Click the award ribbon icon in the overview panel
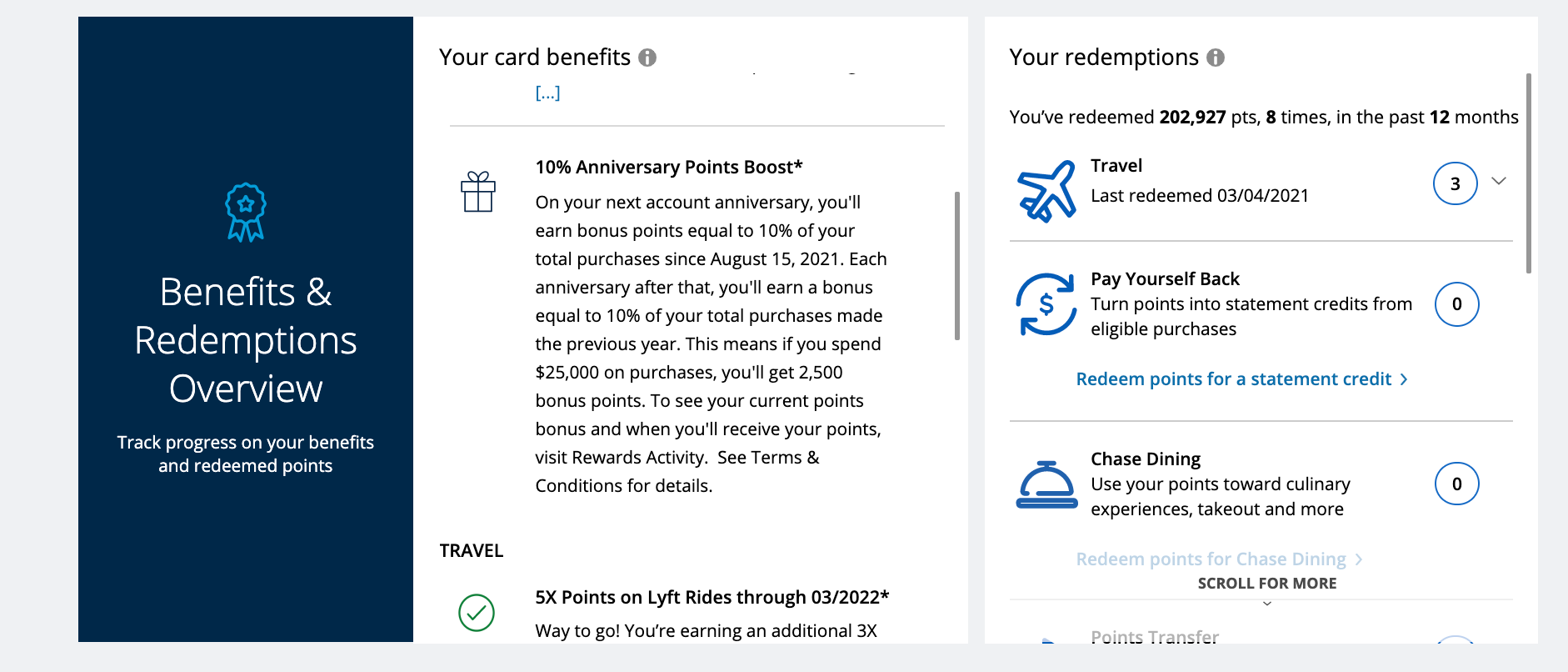The width and height of the screenshot is (1568, 672). [x=246, y=213]
